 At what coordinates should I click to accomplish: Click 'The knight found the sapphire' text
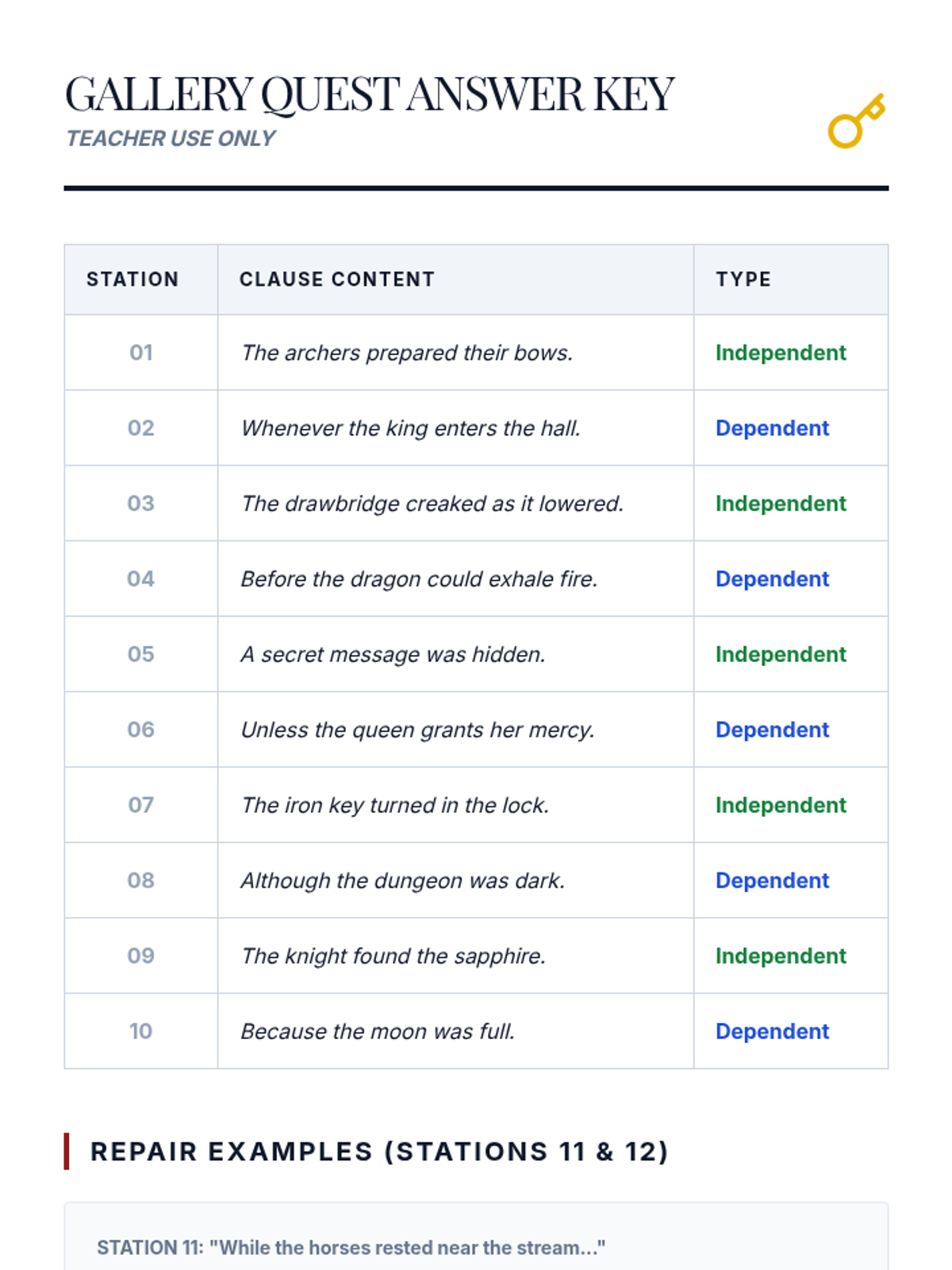point(393,956)
